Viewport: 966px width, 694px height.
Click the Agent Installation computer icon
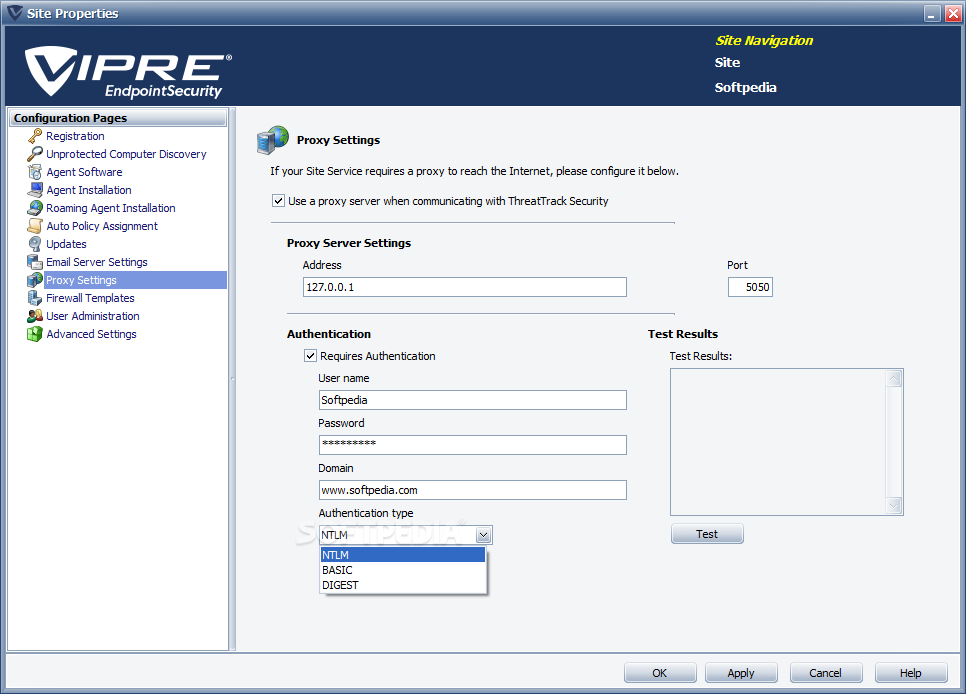[35, 190]
